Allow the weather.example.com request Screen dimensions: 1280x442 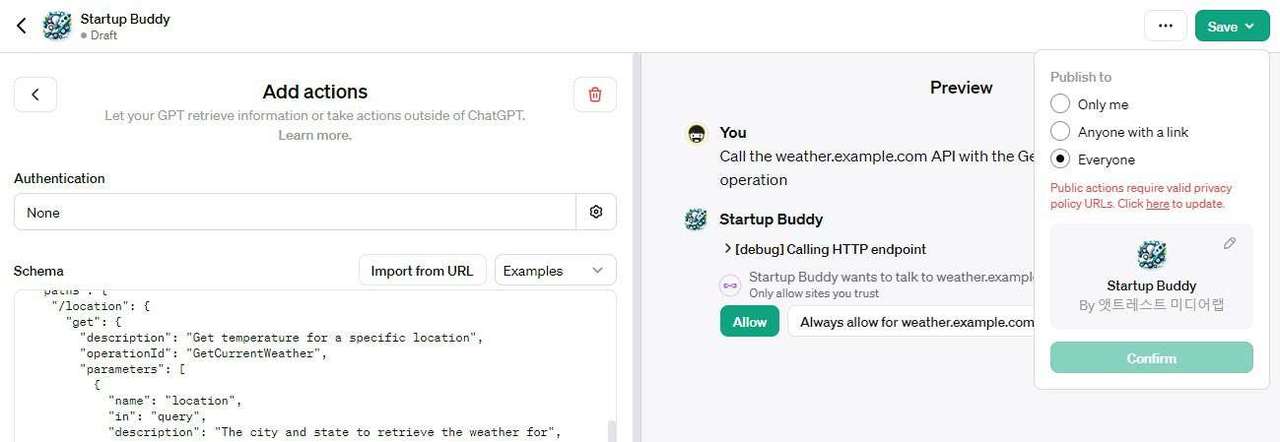pos(749,321)
